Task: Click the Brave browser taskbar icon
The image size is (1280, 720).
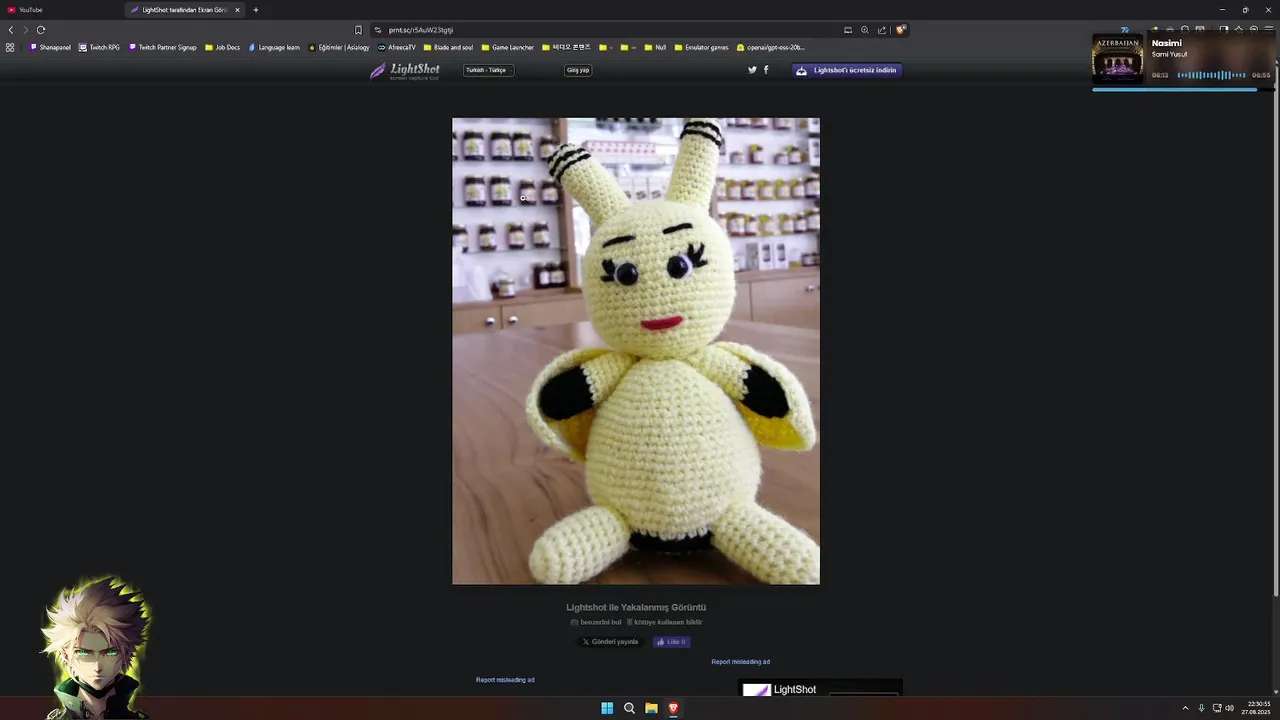Action: [673, 708]
